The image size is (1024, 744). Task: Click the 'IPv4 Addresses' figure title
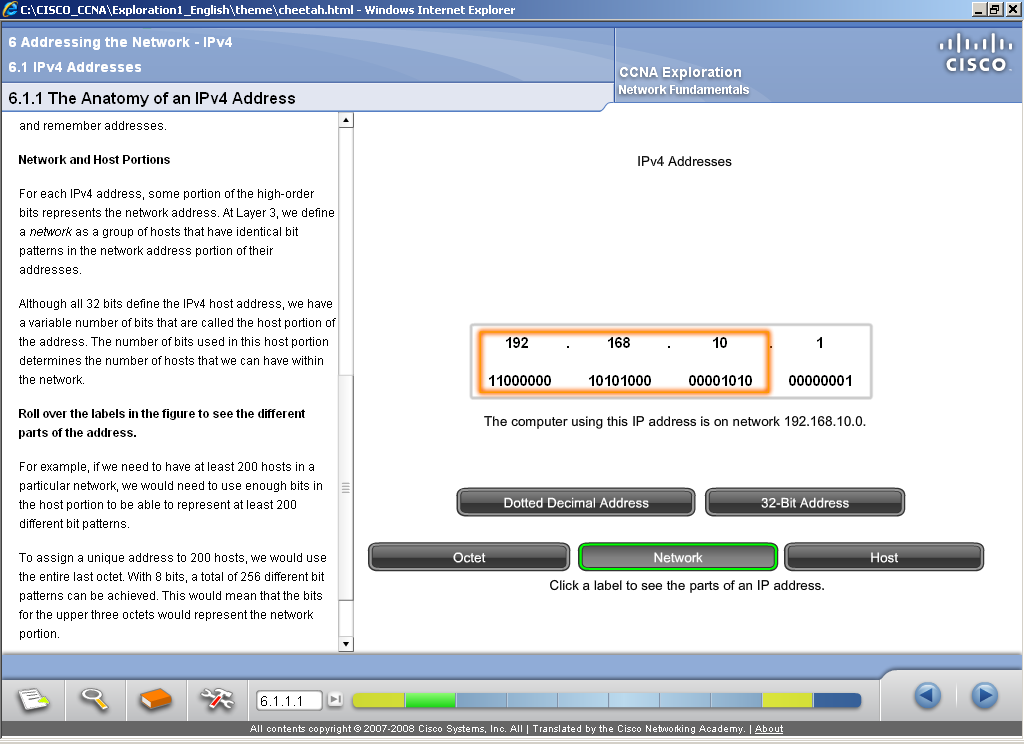pyautogui.click(x=684, y=161)
